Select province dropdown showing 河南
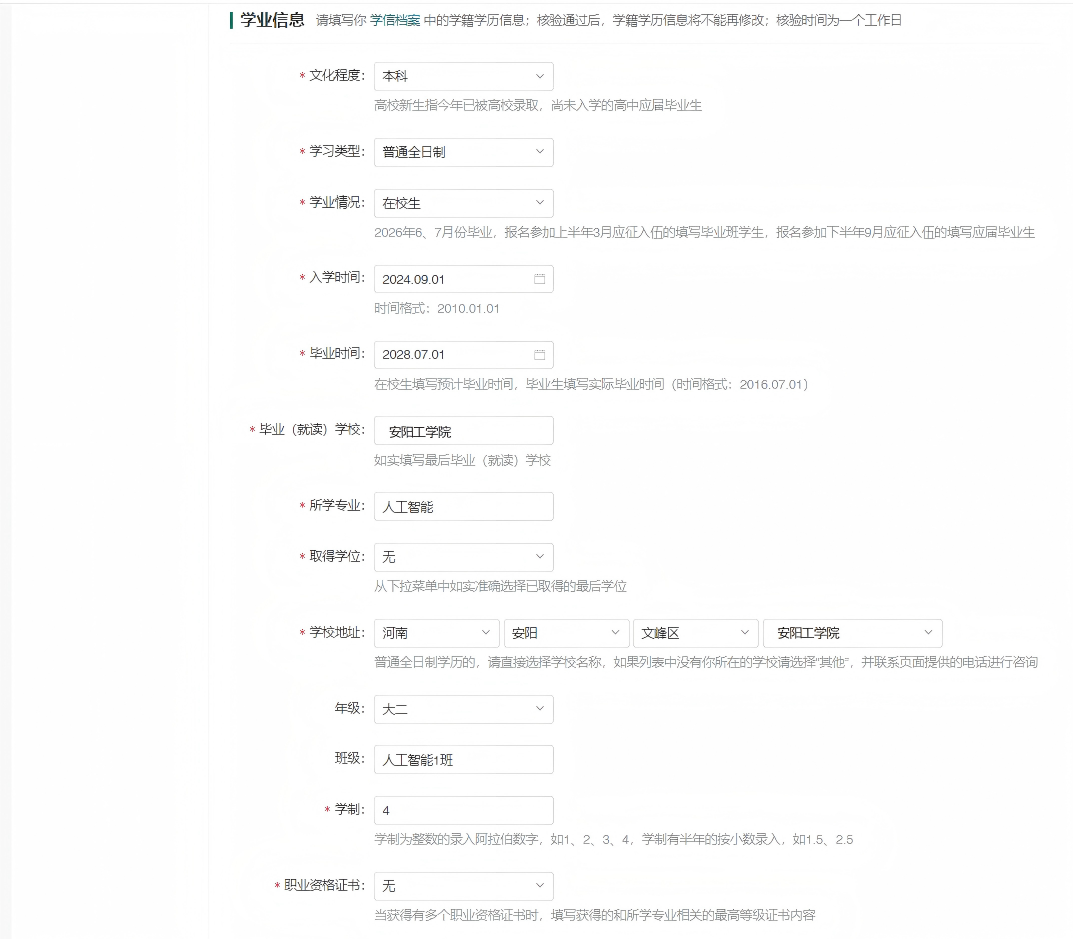Screen dimensions: 1073x939 coord(436,633)
